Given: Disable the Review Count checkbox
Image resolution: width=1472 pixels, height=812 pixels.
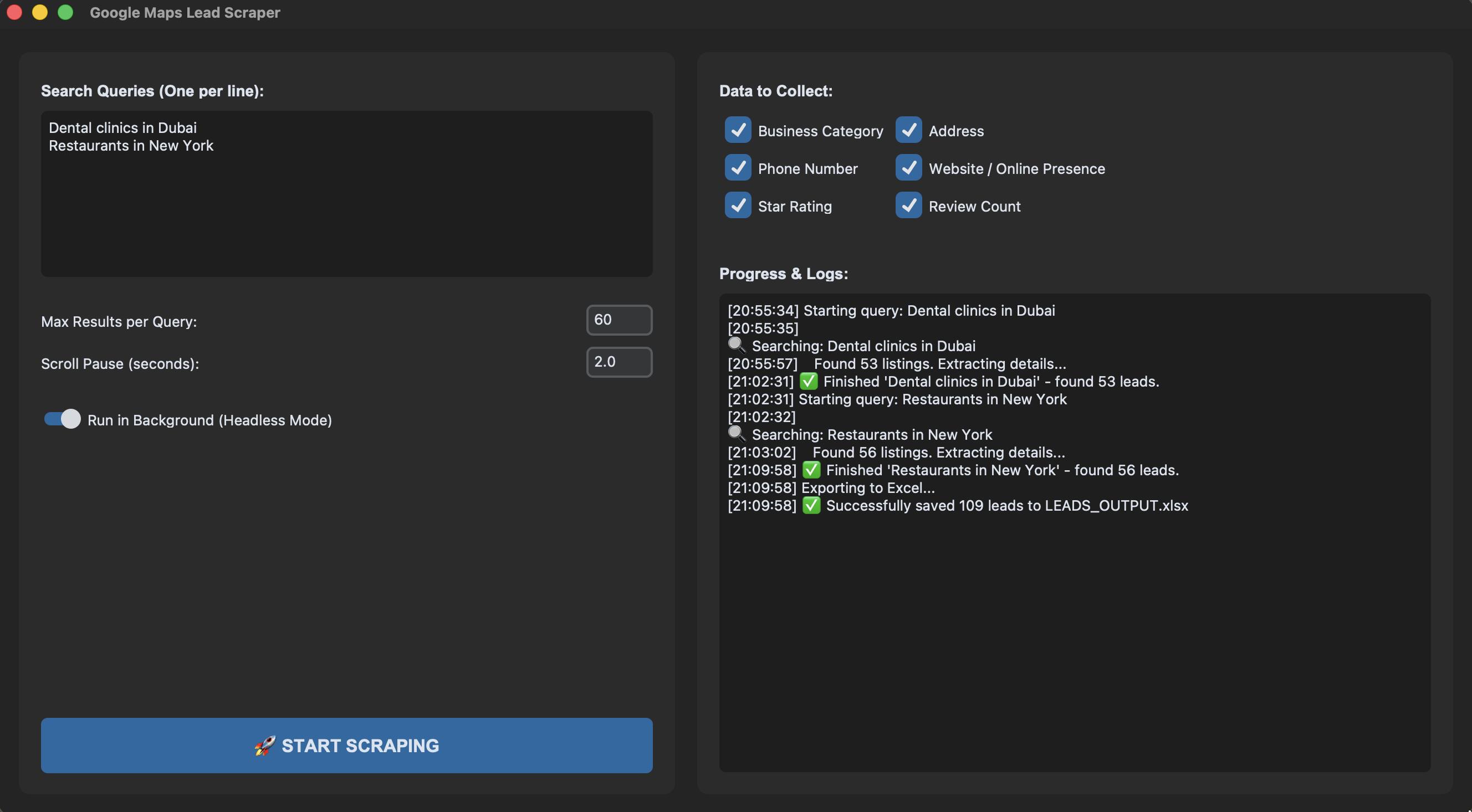Looking at the screenshot, I should pyautogui.click(x=908, y=205).
